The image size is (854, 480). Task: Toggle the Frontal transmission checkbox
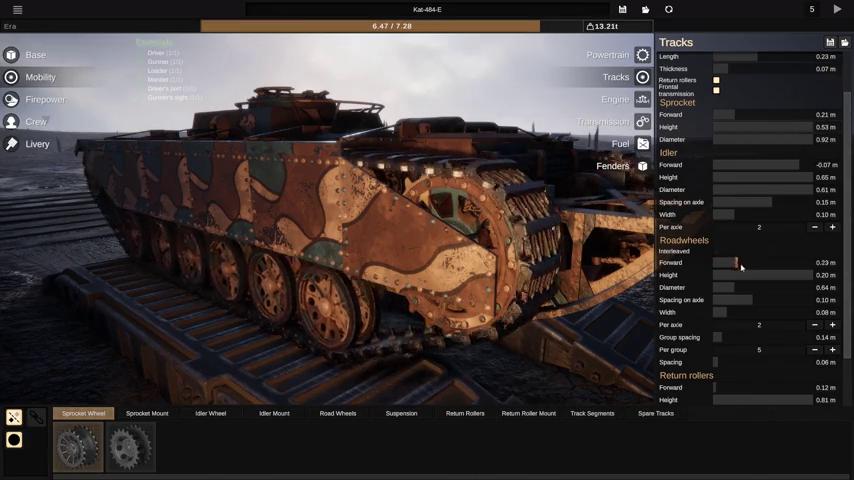click(x=716, y=91)
